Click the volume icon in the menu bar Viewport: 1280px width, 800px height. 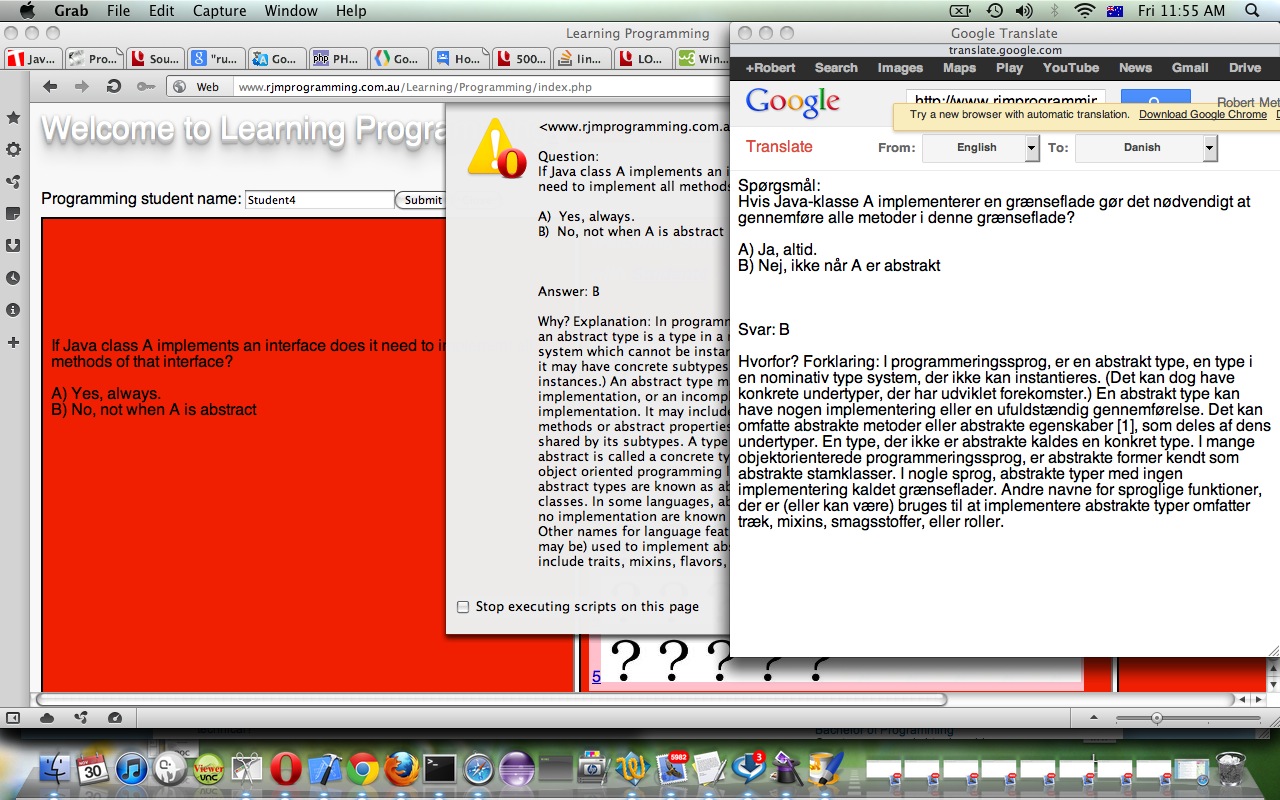(1024, 11)
